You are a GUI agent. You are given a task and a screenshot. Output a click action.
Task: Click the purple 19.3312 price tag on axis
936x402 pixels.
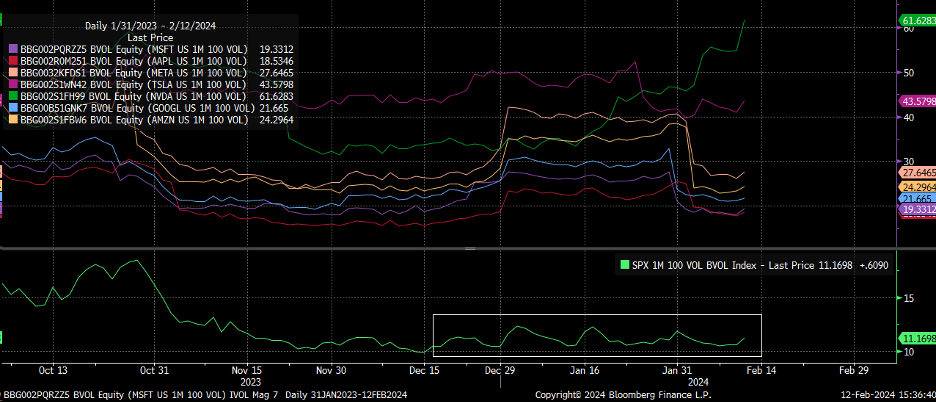pyautogui.click(x=916, y=210)
